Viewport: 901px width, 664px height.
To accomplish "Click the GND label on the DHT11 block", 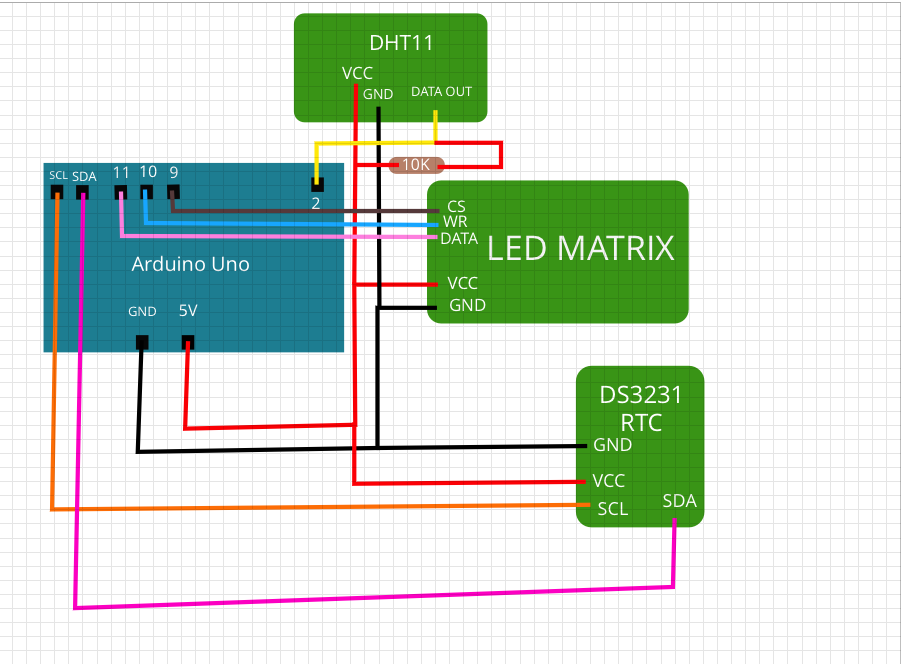I will point(378,94).
